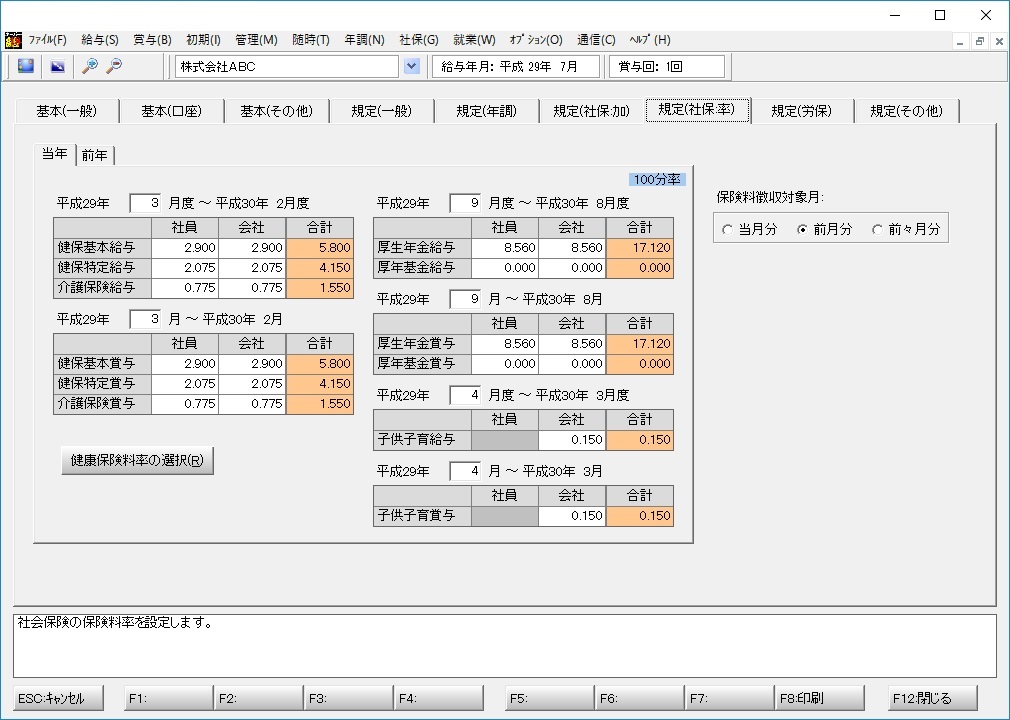Open the 給与(S) menu
Viewport: 1010px width, 720px height.
coord(100,40)
